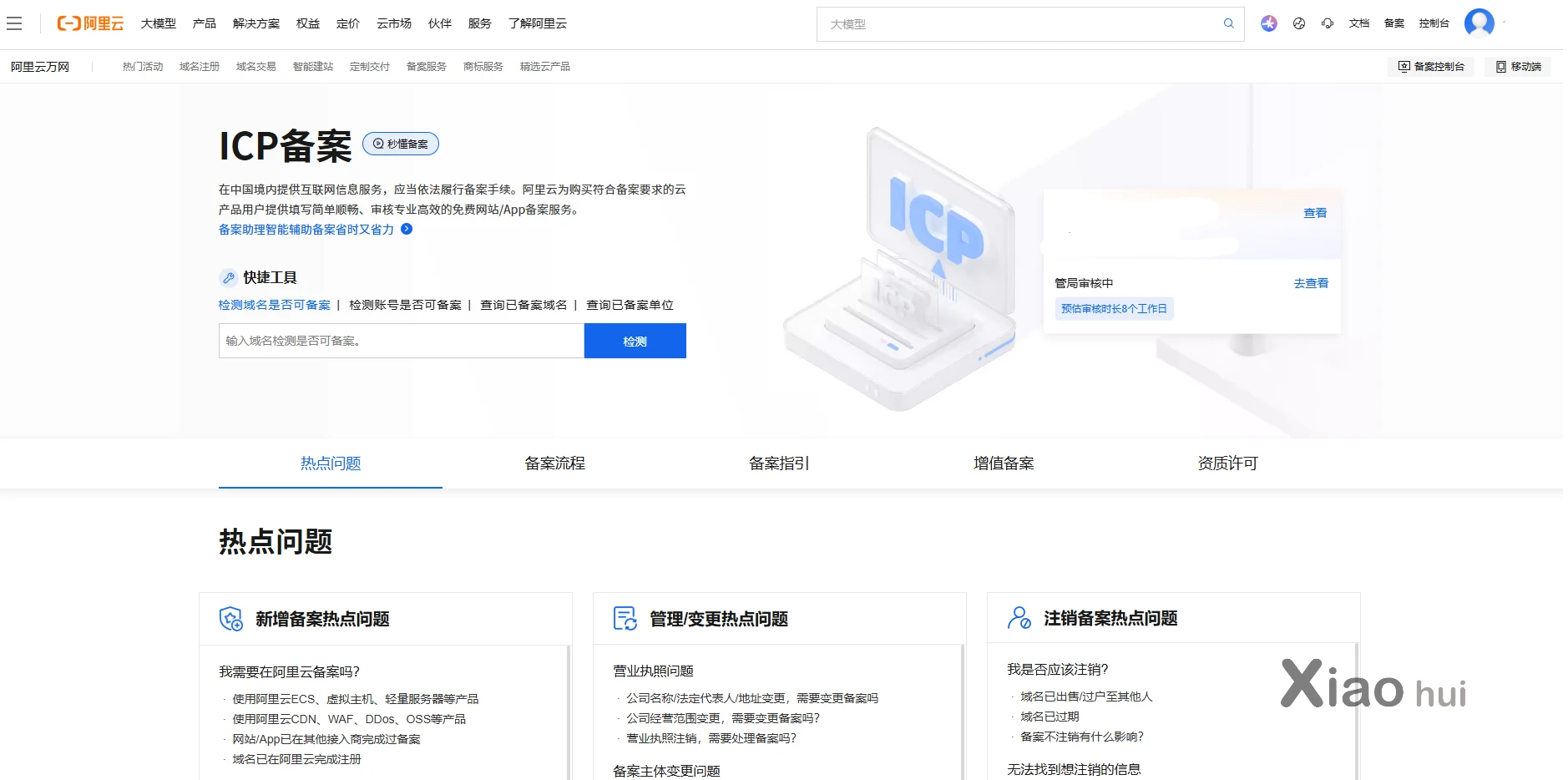Click the user avatar icon
Viewport: 1568px width, 780px height.
(1479, 23)
